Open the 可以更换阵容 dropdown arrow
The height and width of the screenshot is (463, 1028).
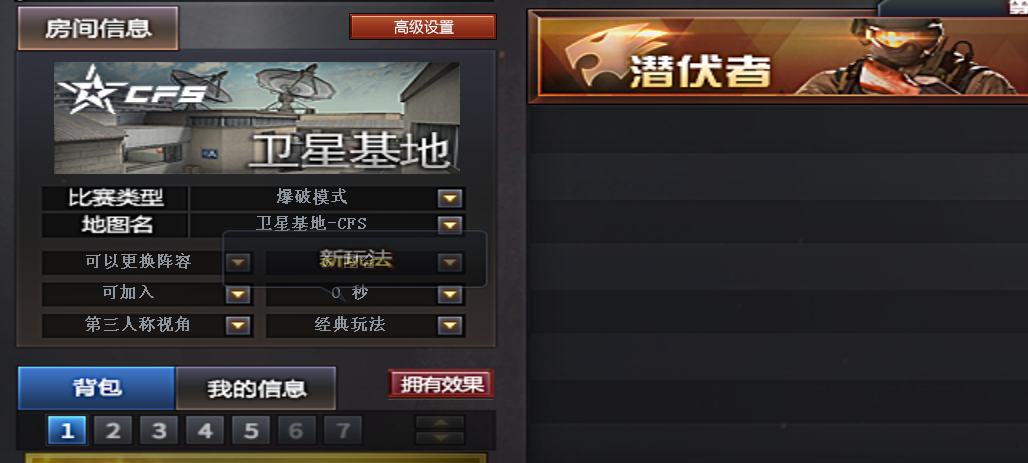(x=238, y=262)
